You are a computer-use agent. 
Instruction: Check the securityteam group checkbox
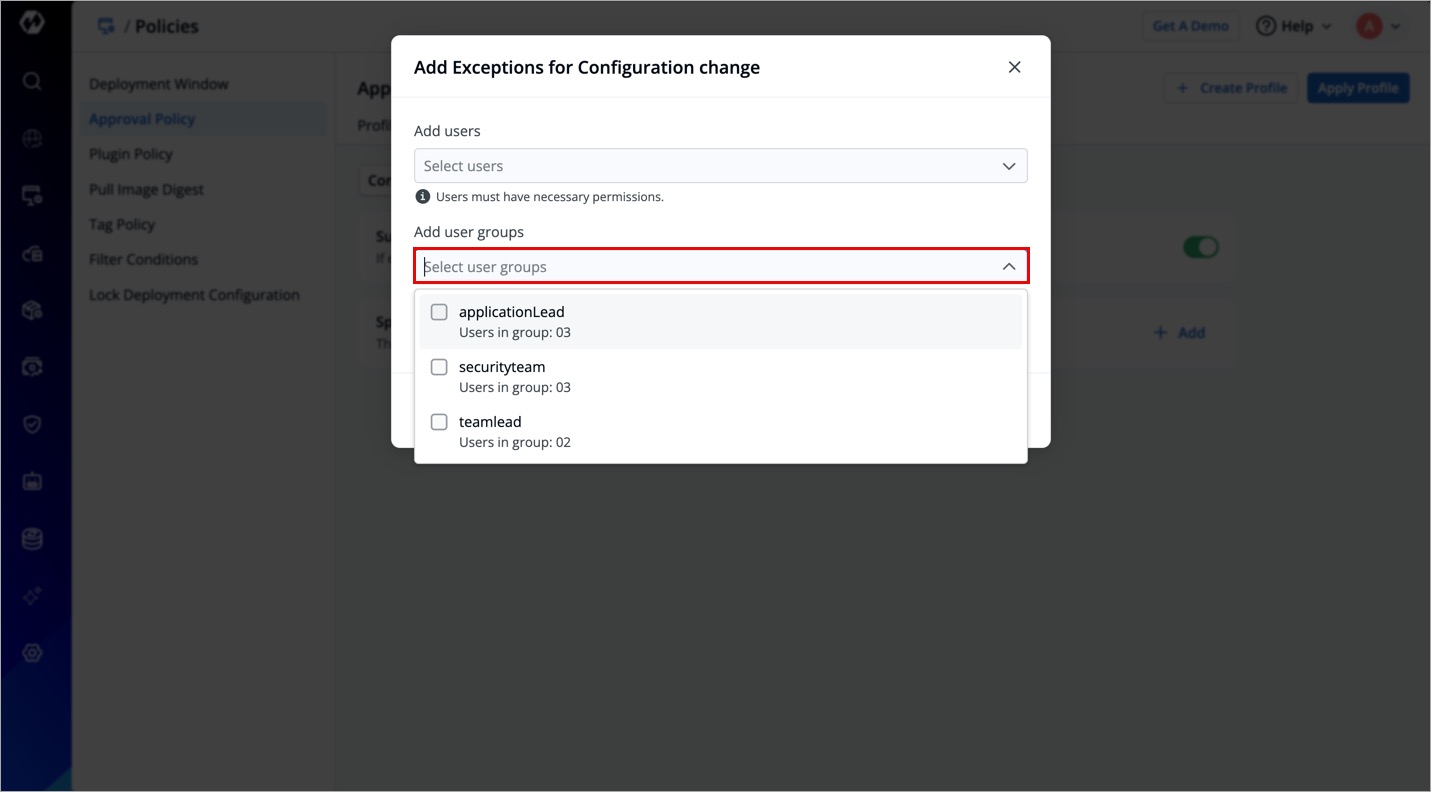(x=439, y=367)
